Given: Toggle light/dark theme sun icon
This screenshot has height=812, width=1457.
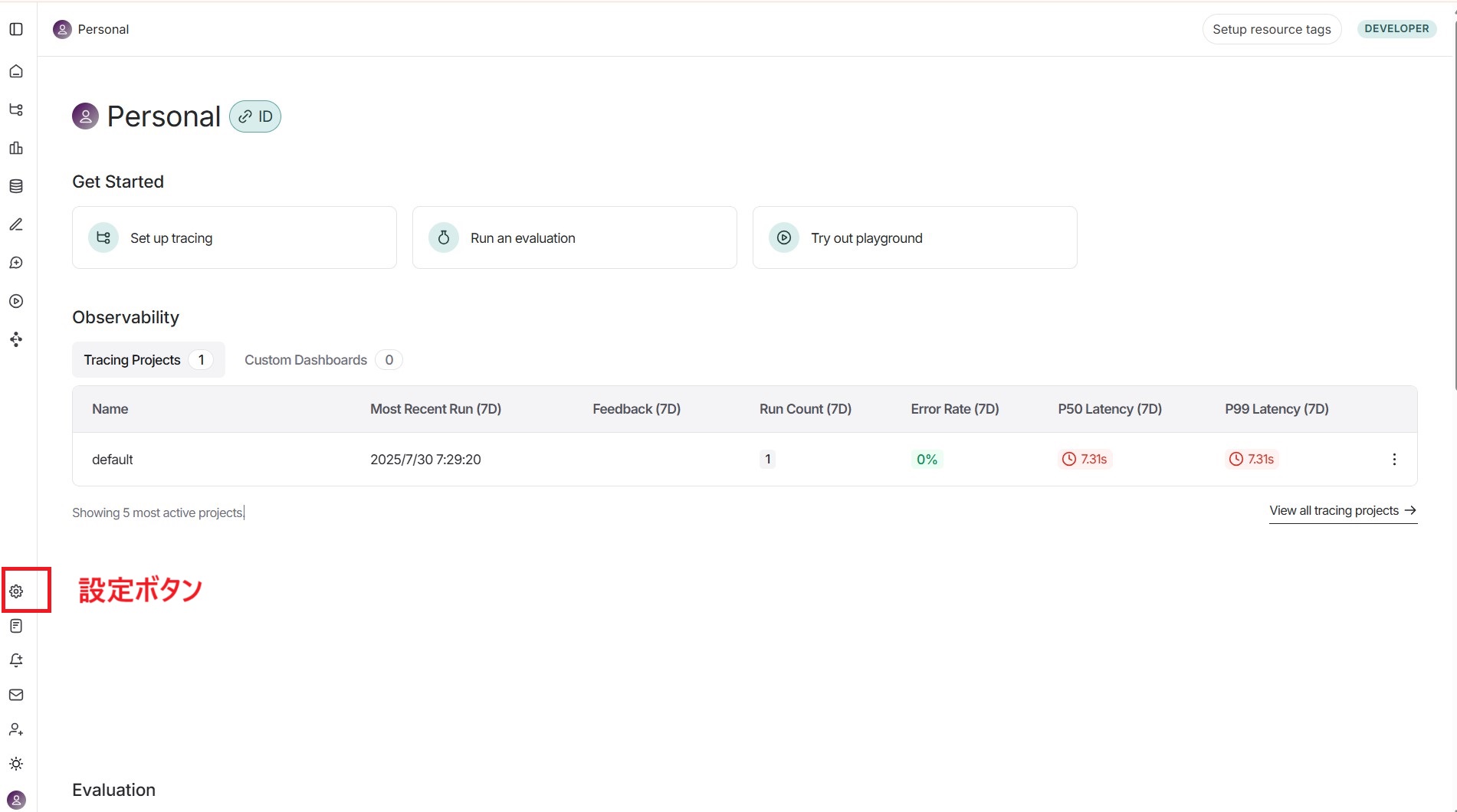Looking at the screenshot, I should (x=16, y=764).
